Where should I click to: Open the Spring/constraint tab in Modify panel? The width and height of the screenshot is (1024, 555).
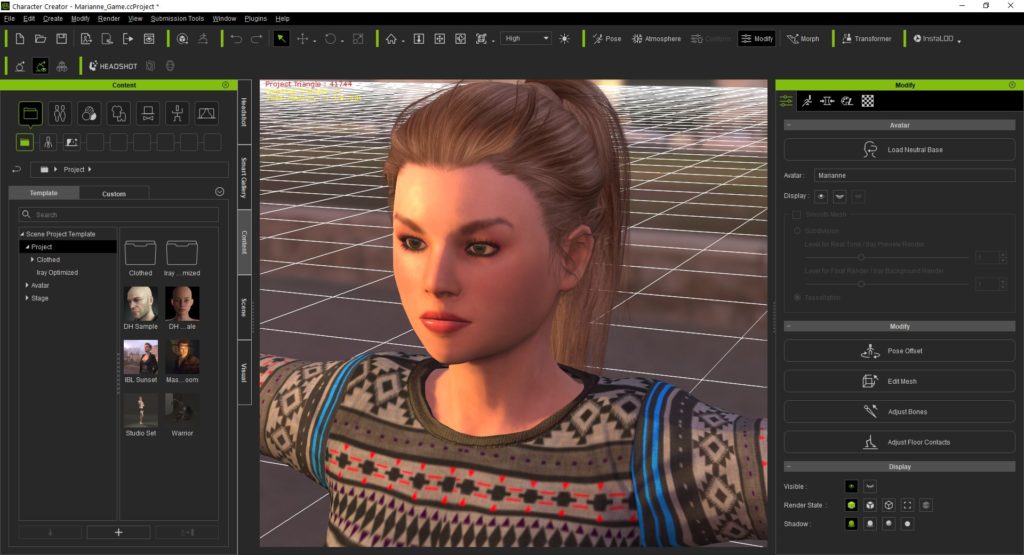(x=827, y=101)
